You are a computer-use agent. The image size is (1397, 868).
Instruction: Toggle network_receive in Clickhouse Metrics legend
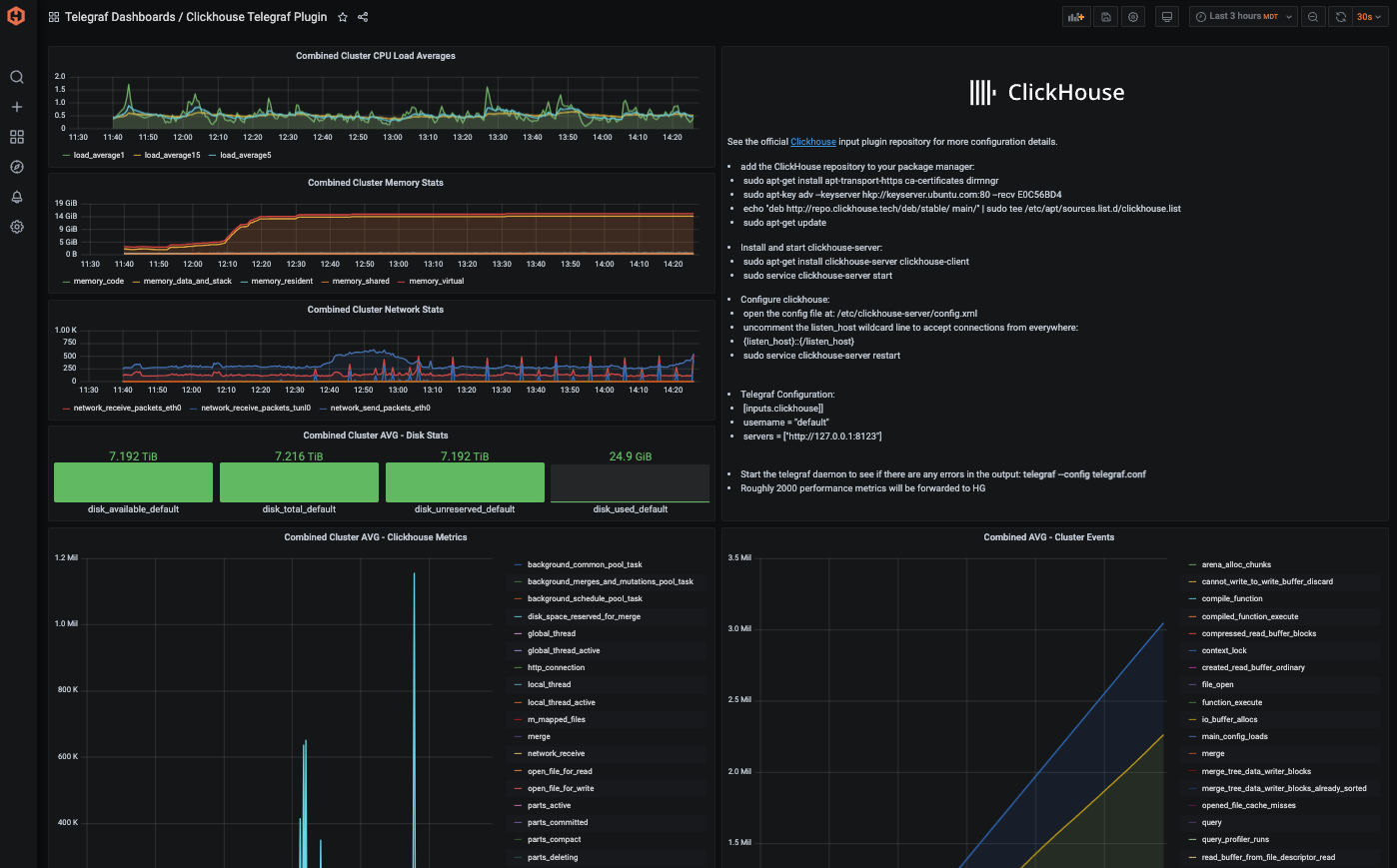(556, 753)
